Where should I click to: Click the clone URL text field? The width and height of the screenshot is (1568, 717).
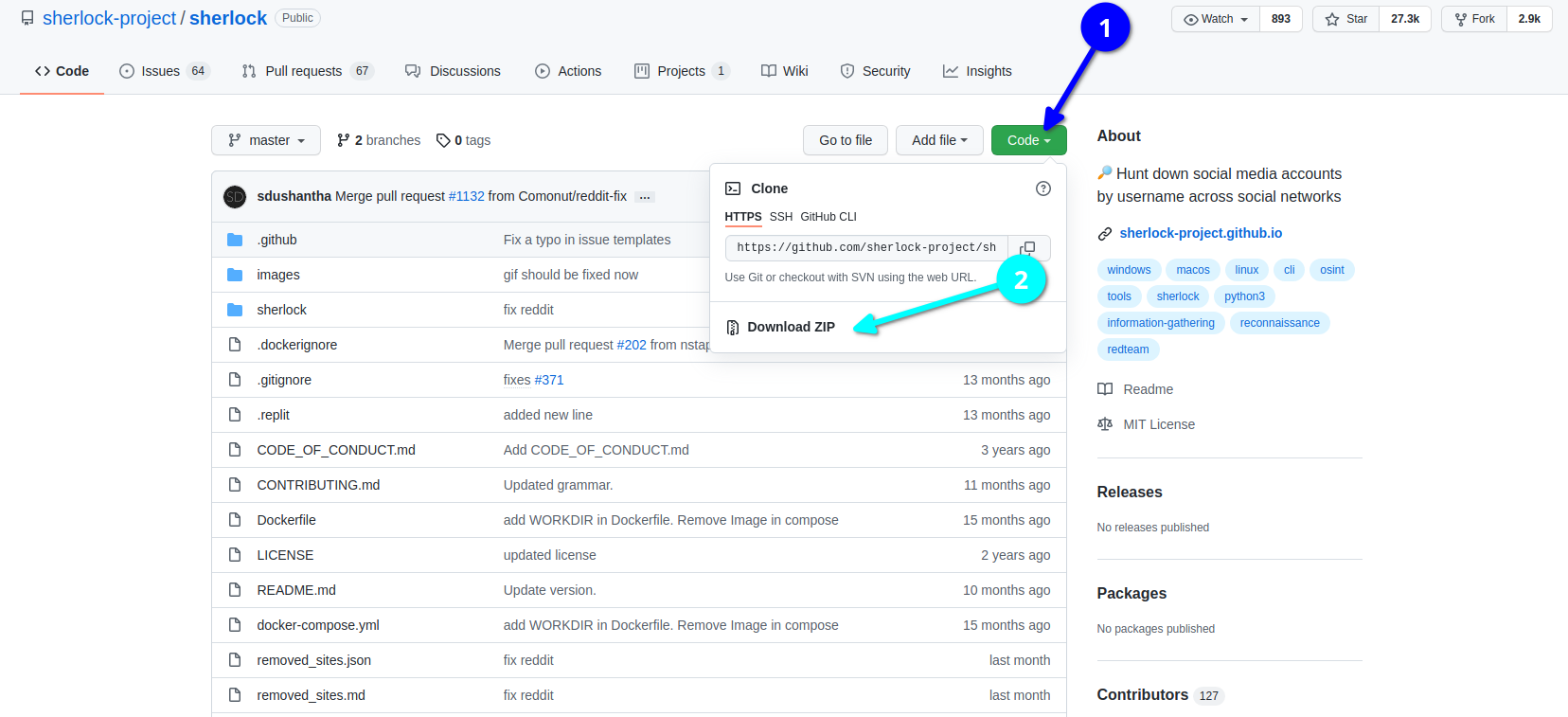point(866,248)
